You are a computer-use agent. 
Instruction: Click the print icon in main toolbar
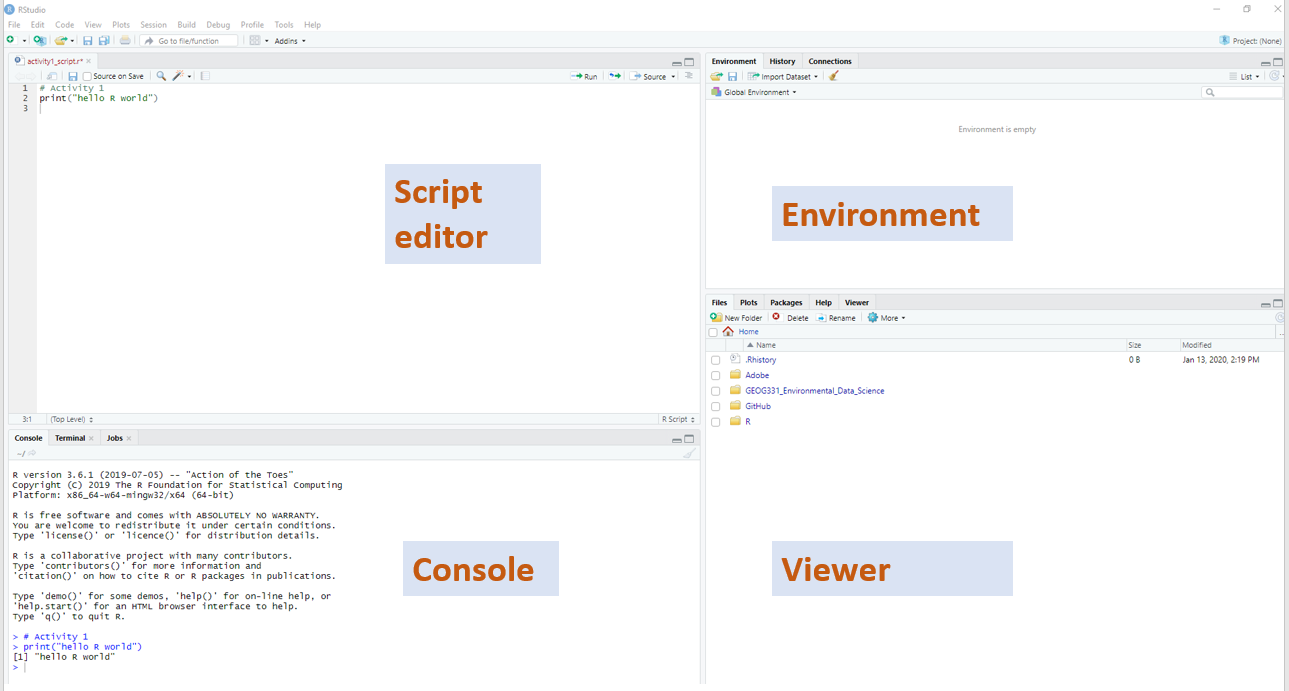[x=125, y=41]
